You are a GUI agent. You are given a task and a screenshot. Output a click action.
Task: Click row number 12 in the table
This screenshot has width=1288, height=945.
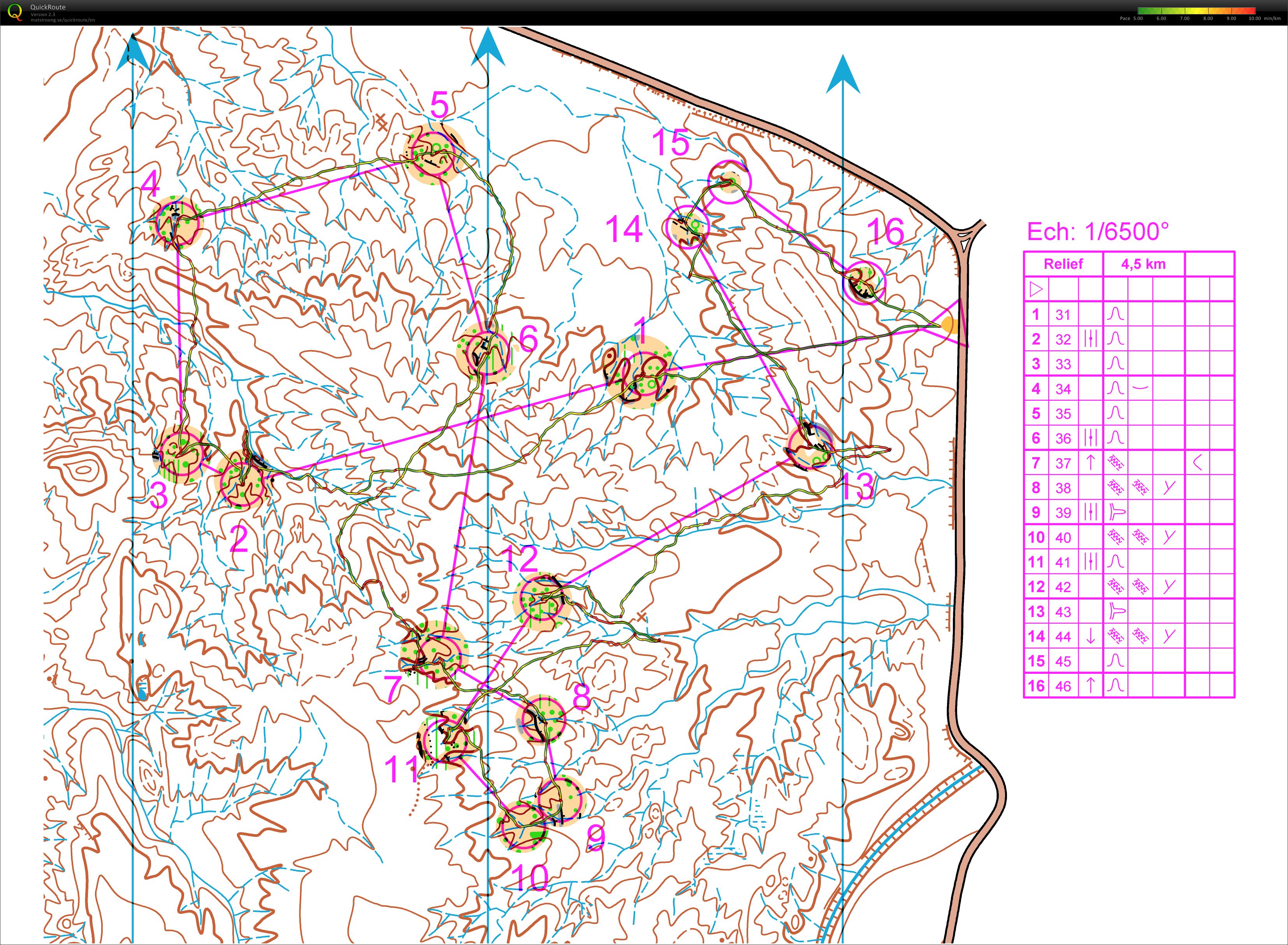point(1036,587)
